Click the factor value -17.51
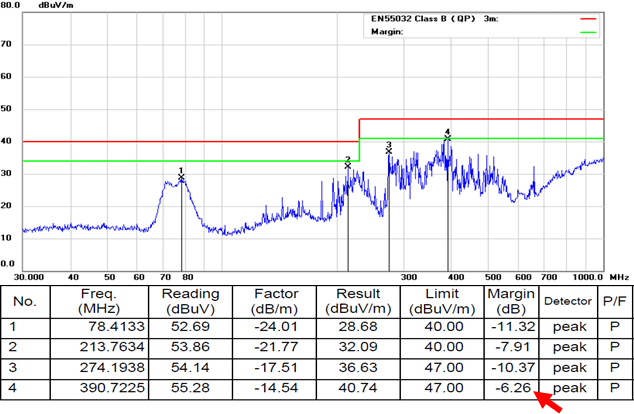634x414 pixels. point(276,368)
